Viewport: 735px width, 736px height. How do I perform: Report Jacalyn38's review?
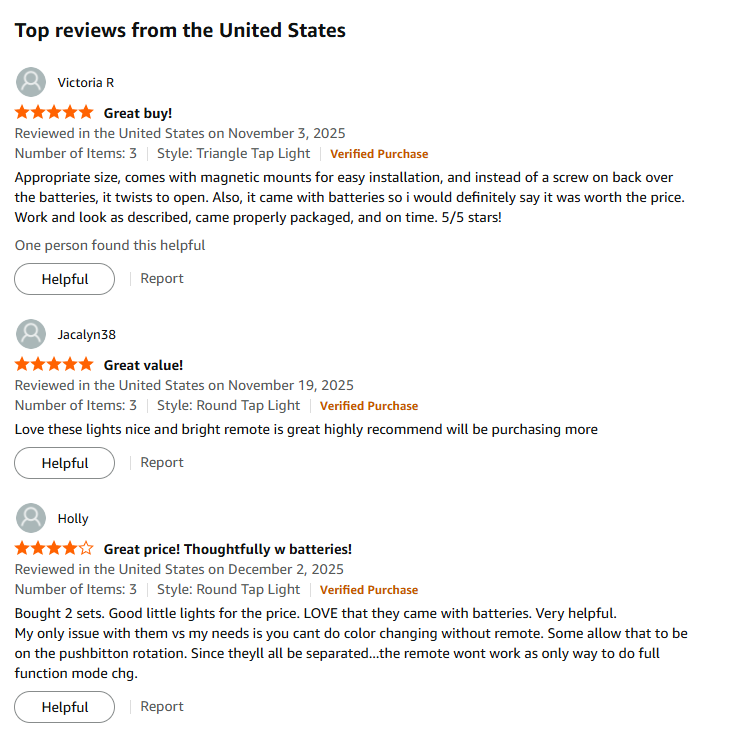click(x=162, y=462)
